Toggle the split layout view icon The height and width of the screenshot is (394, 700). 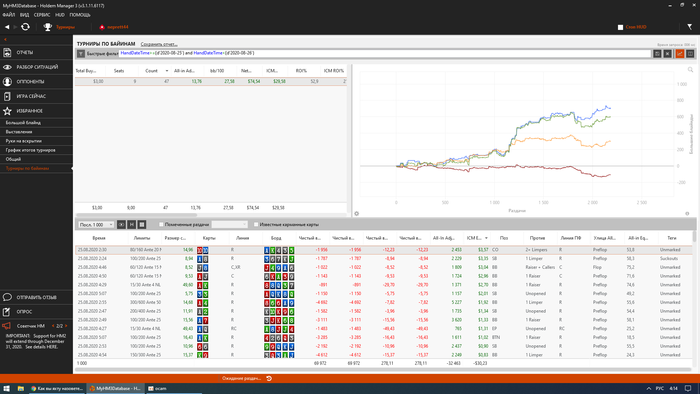coord(690,54)
